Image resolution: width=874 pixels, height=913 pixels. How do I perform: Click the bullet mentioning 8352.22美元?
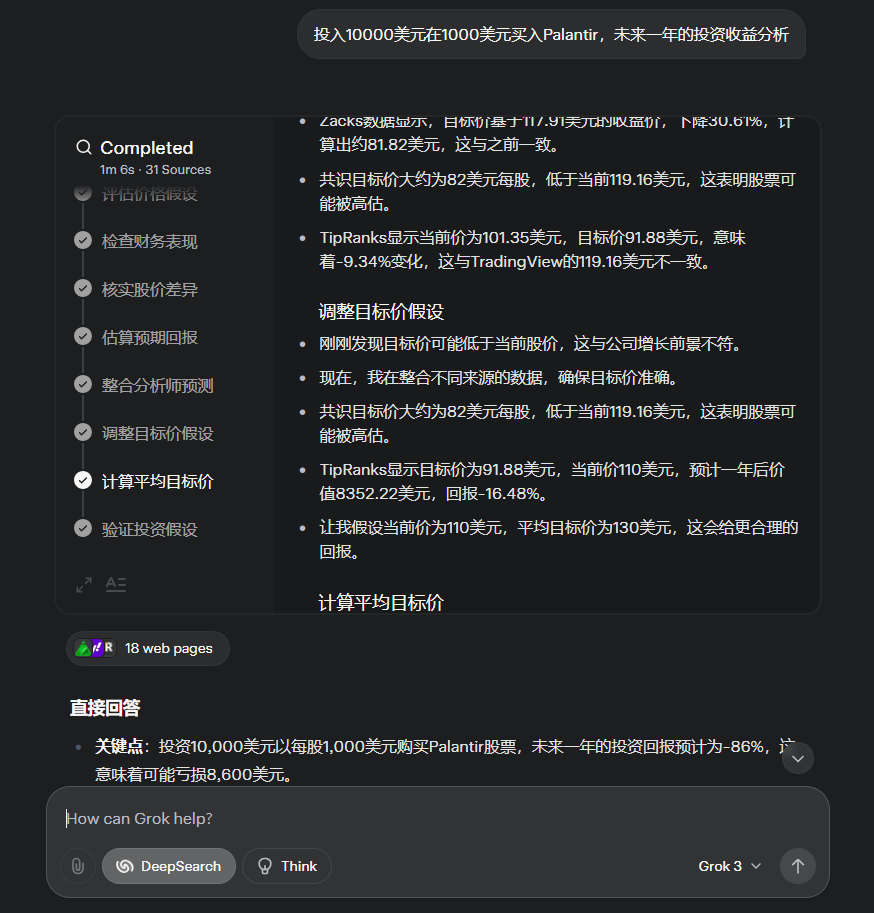[x=551, y=482]
